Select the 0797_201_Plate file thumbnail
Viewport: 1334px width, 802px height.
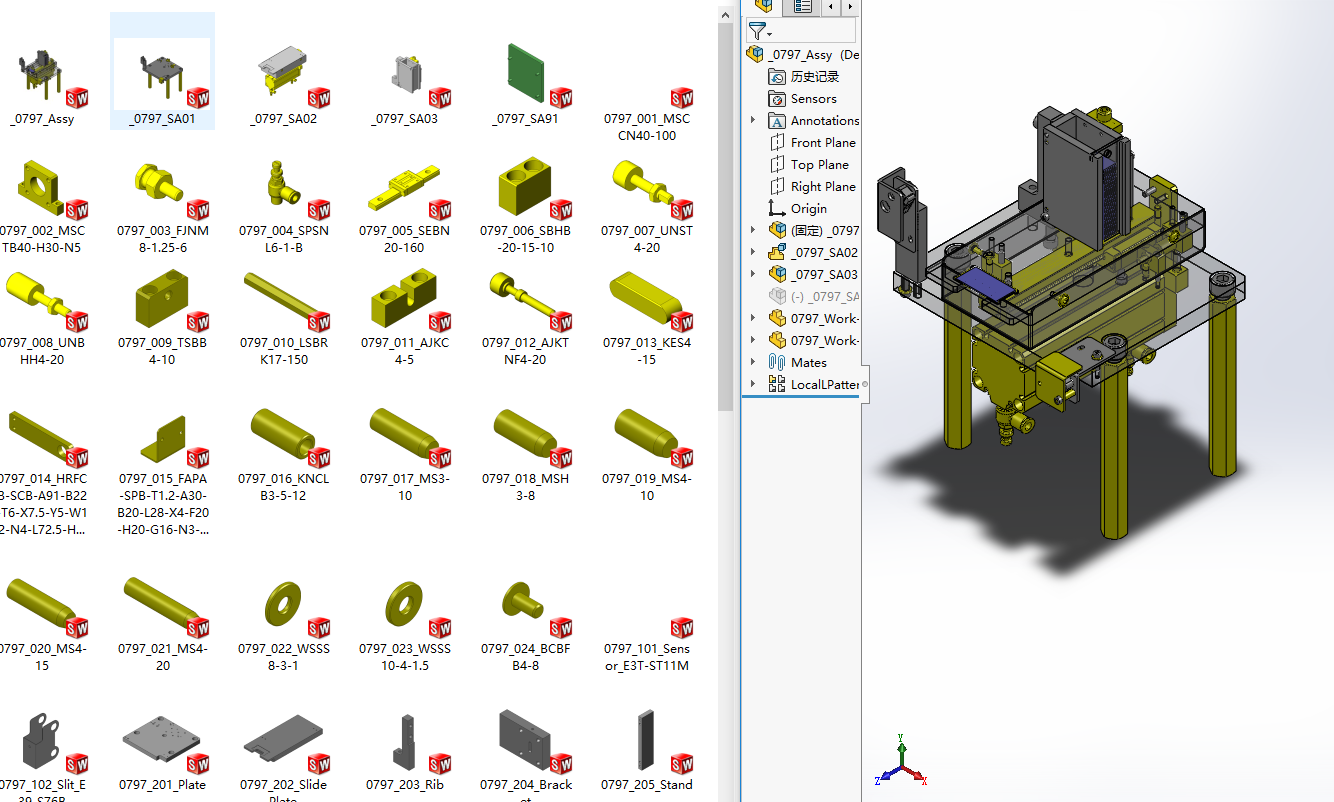pos(162,743)
